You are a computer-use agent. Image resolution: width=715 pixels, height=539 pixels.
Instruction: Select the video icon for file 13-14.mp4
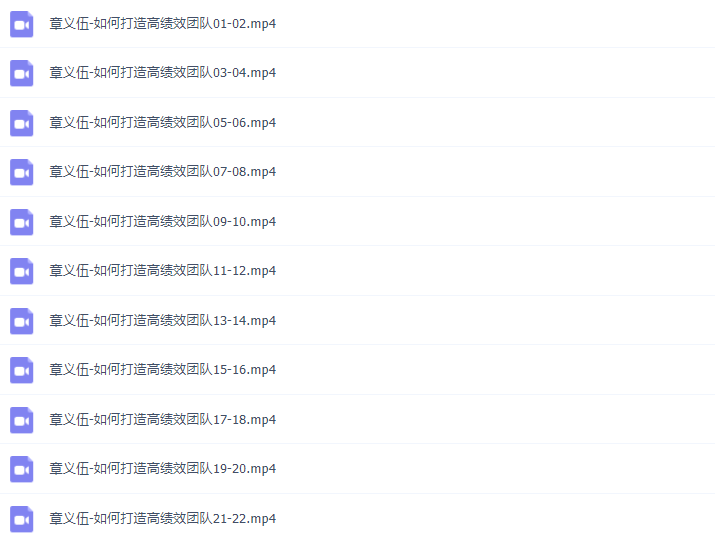coord(21,321)
